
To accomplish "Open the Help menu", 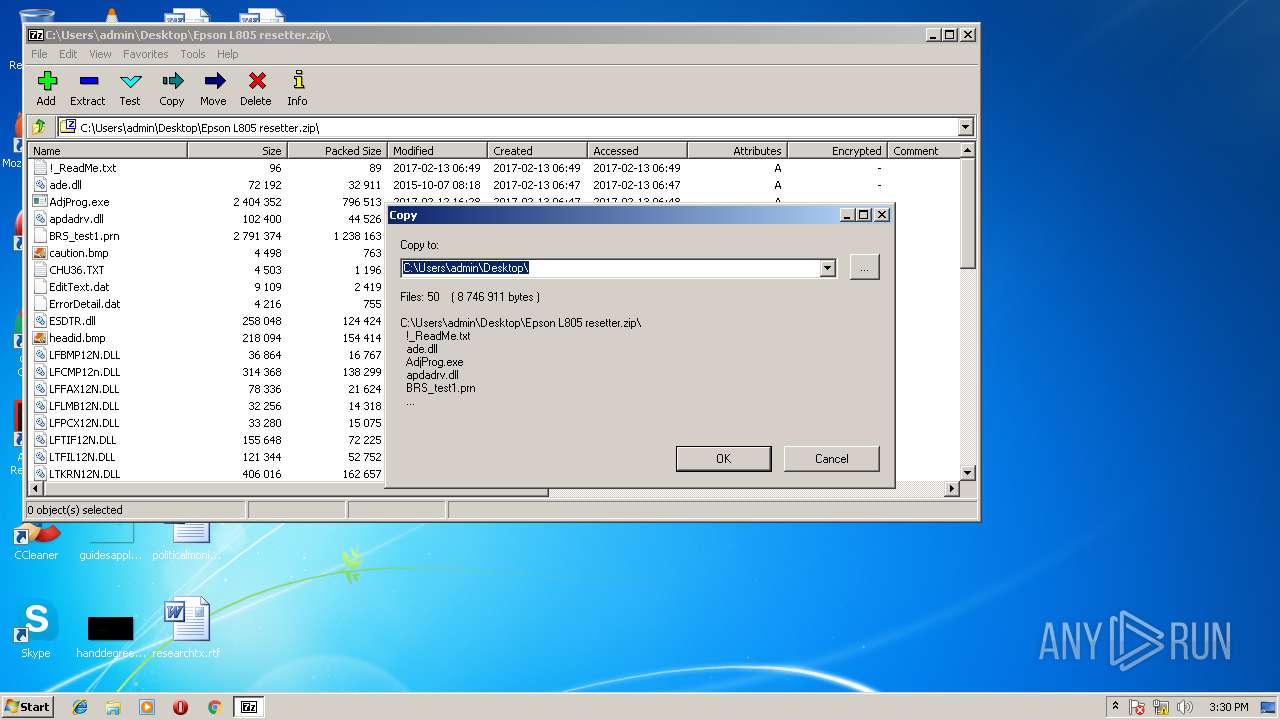I will click(228, 54).
